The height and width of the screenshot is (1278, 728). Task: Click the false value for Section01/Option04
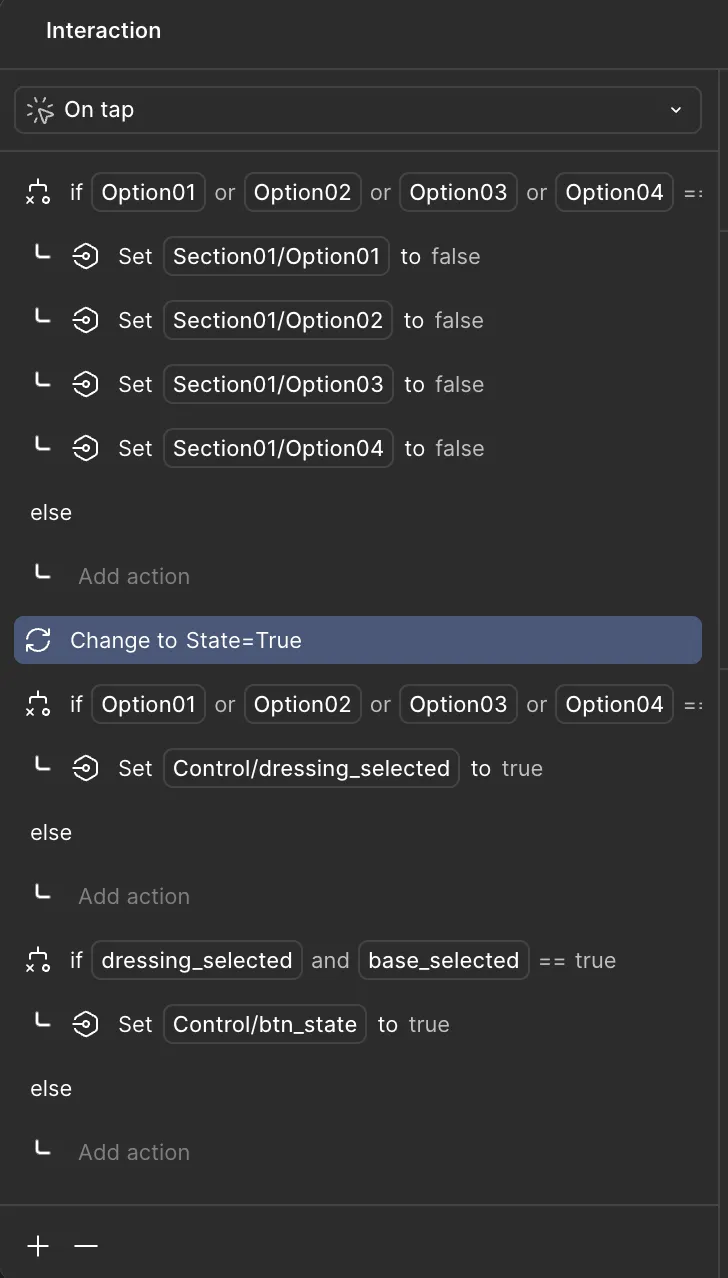(x=459, y=449)
